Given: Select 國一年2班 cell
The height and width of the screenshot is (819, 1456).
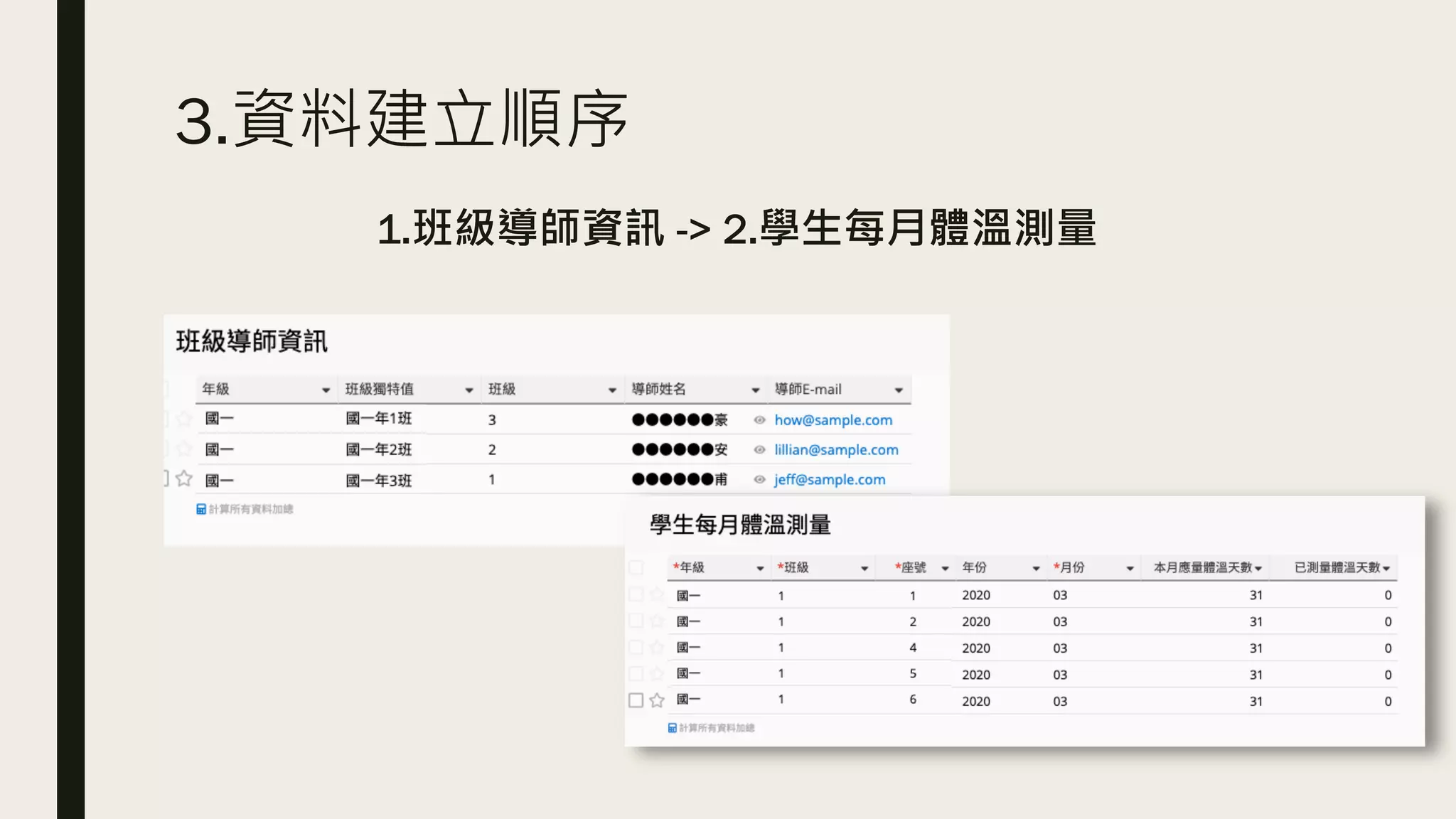Looking at the screenshot, I should coord(379,450).
